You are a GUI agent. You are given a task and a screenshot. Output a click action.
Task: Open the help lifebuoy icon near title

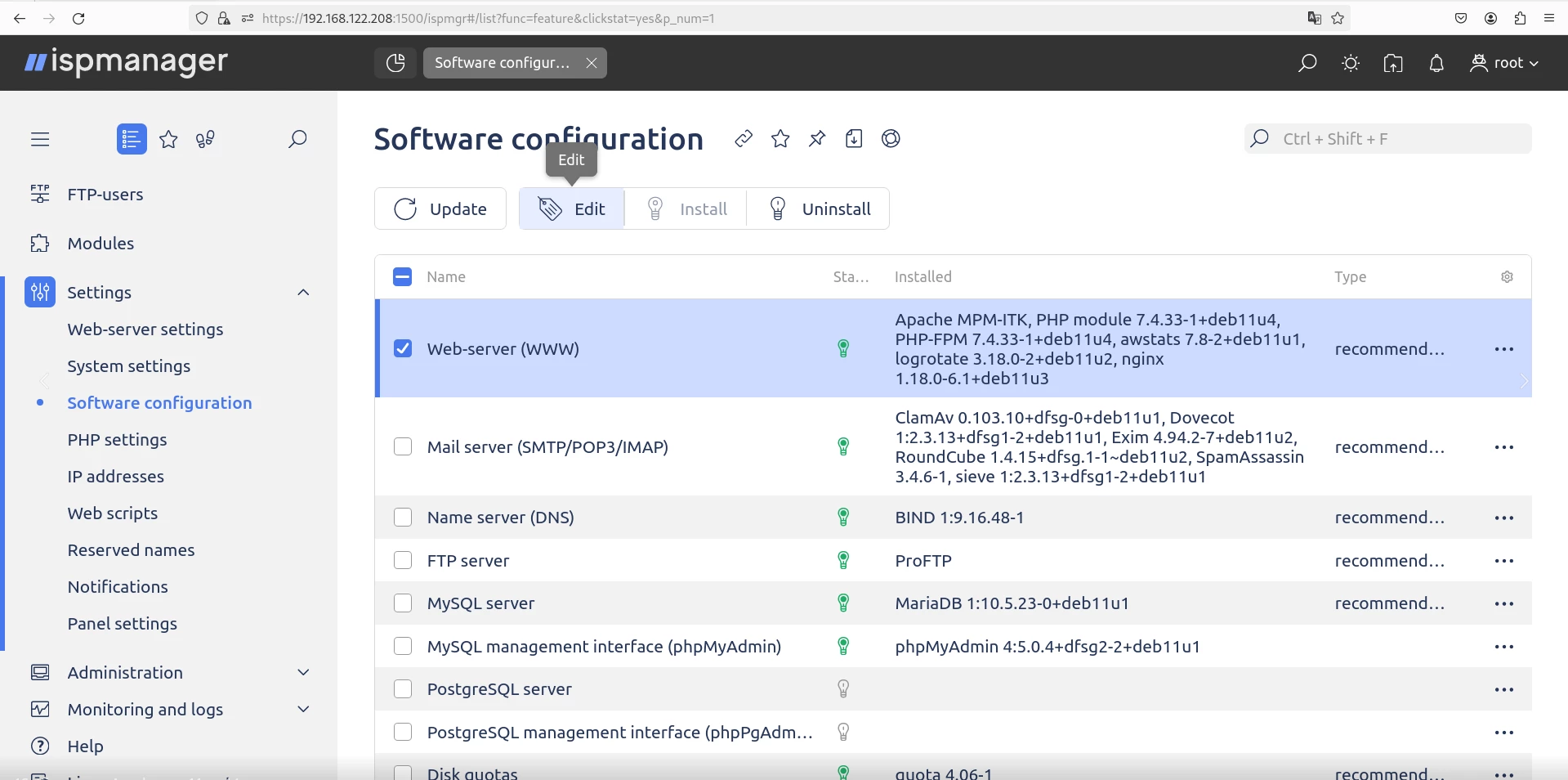pos(891,139)
